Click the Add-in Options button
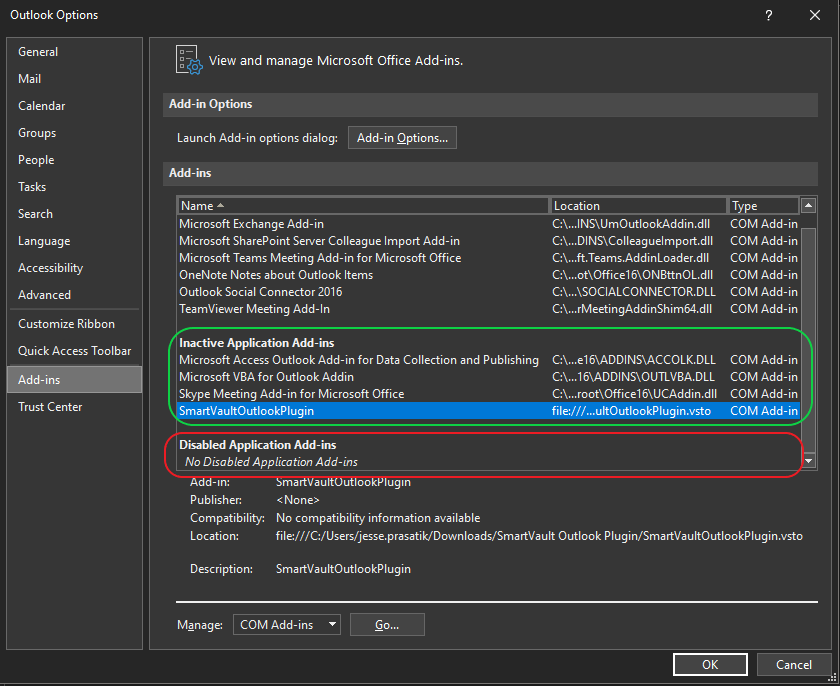The image size is (840, 686). click(402, 138)
